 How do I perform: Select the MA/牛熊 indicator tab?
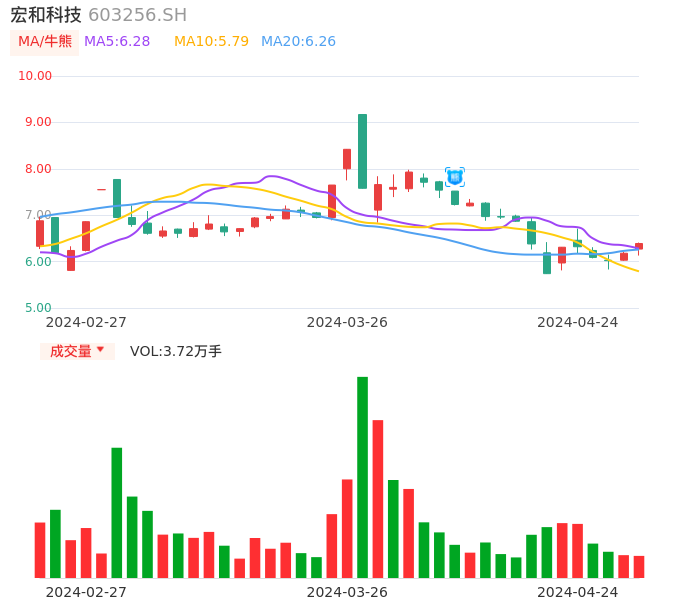45,42
